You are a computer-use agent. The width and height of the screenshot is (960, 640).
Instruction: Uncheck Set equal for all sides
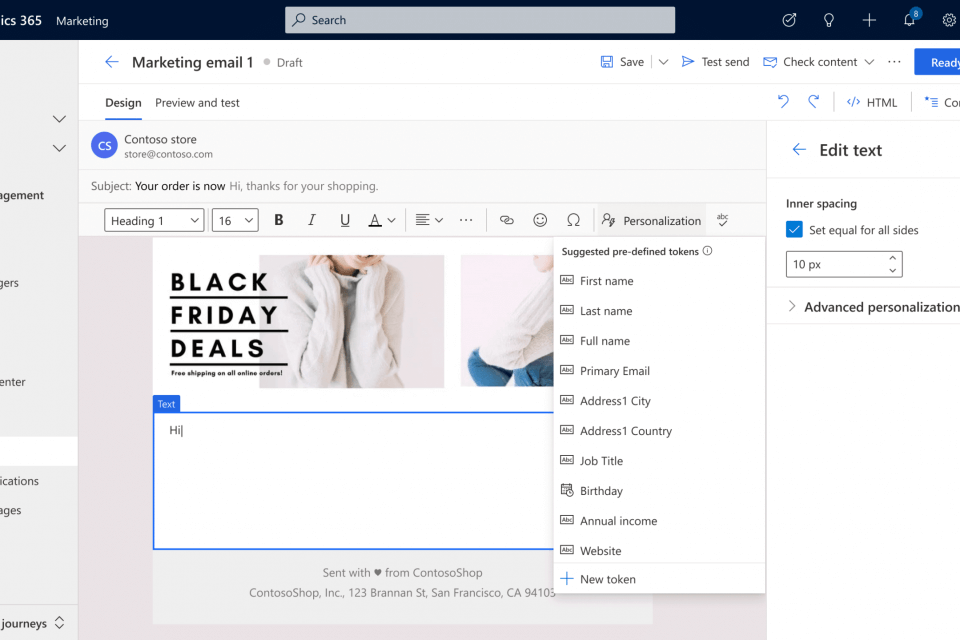coord(795,230)
